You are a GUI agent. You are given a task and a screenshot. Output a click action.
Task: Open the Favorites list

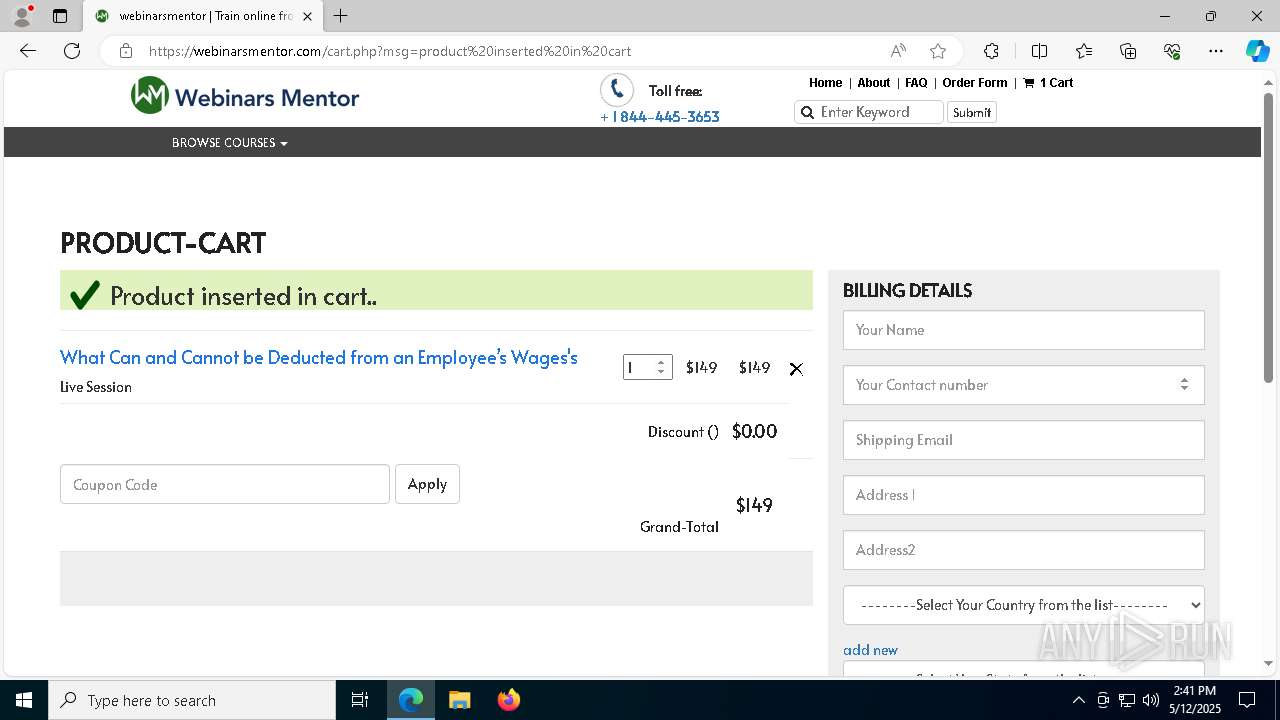[1084, 51]
